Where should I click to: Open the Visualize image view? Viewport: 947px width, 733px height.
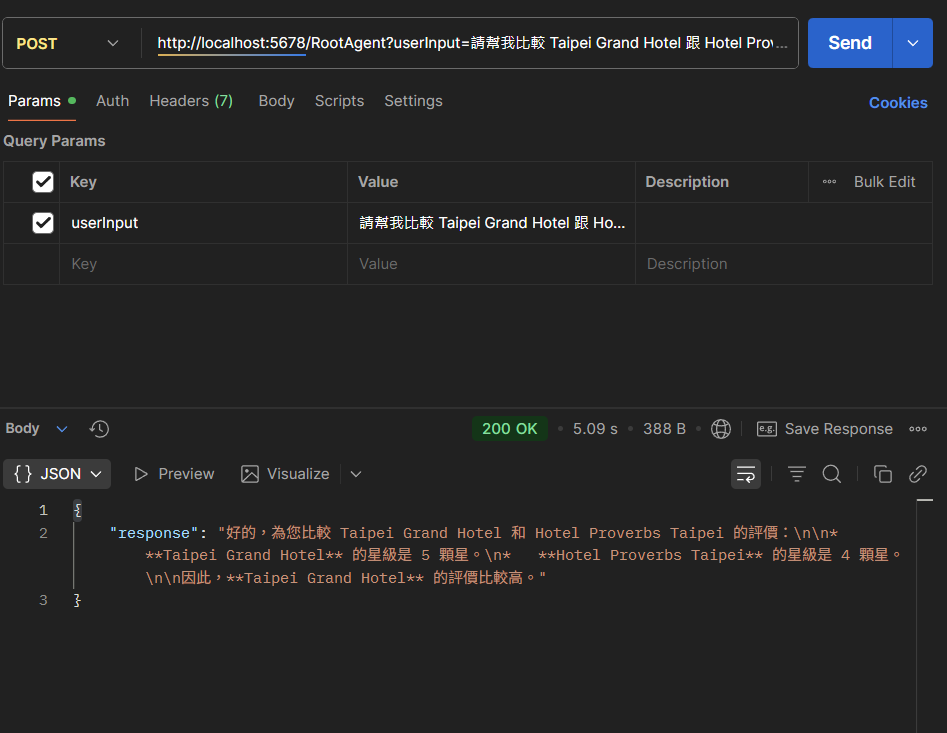click(285, 474)
